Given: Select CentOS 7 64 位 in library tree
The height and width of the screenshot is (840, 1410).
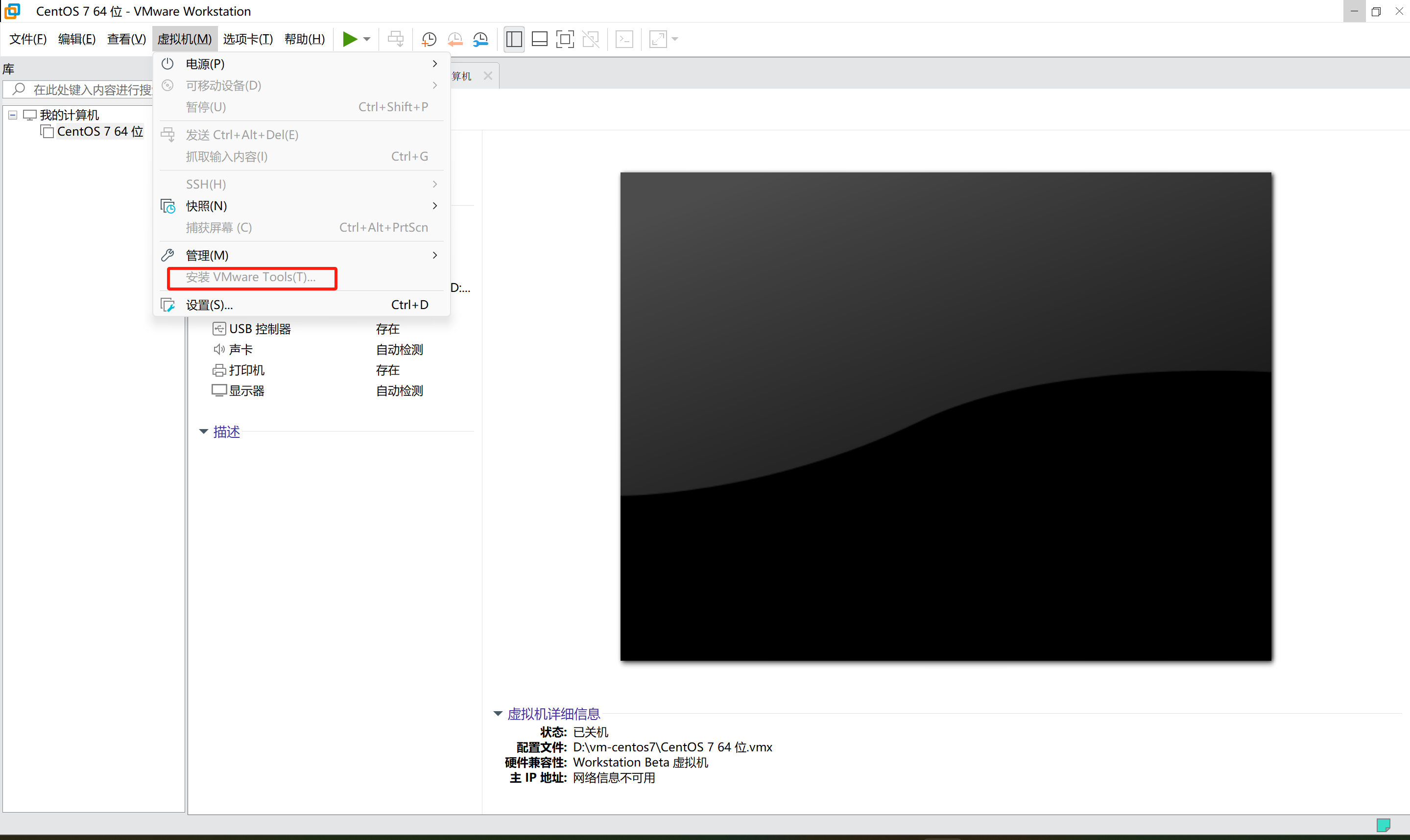Looking at the screenshot, I should click(x=99, y=131).
